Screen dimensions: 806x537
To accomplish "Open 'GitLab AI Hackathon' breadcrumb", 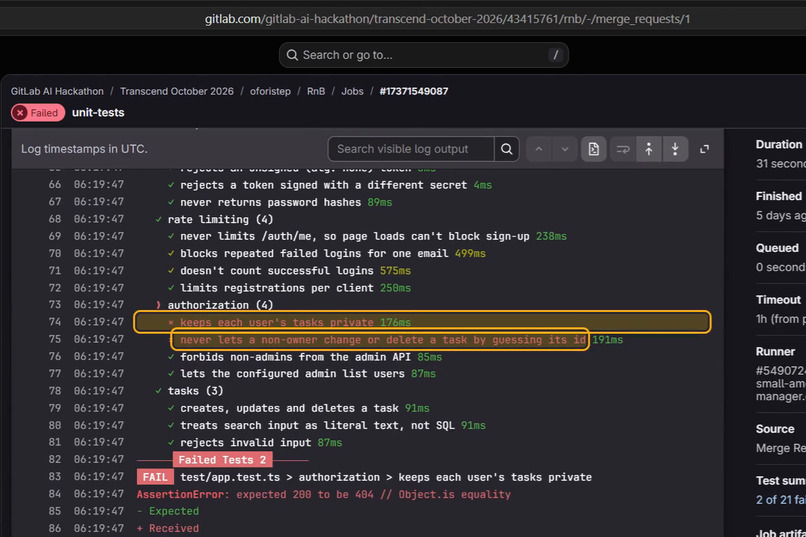I will pos(57,91).
